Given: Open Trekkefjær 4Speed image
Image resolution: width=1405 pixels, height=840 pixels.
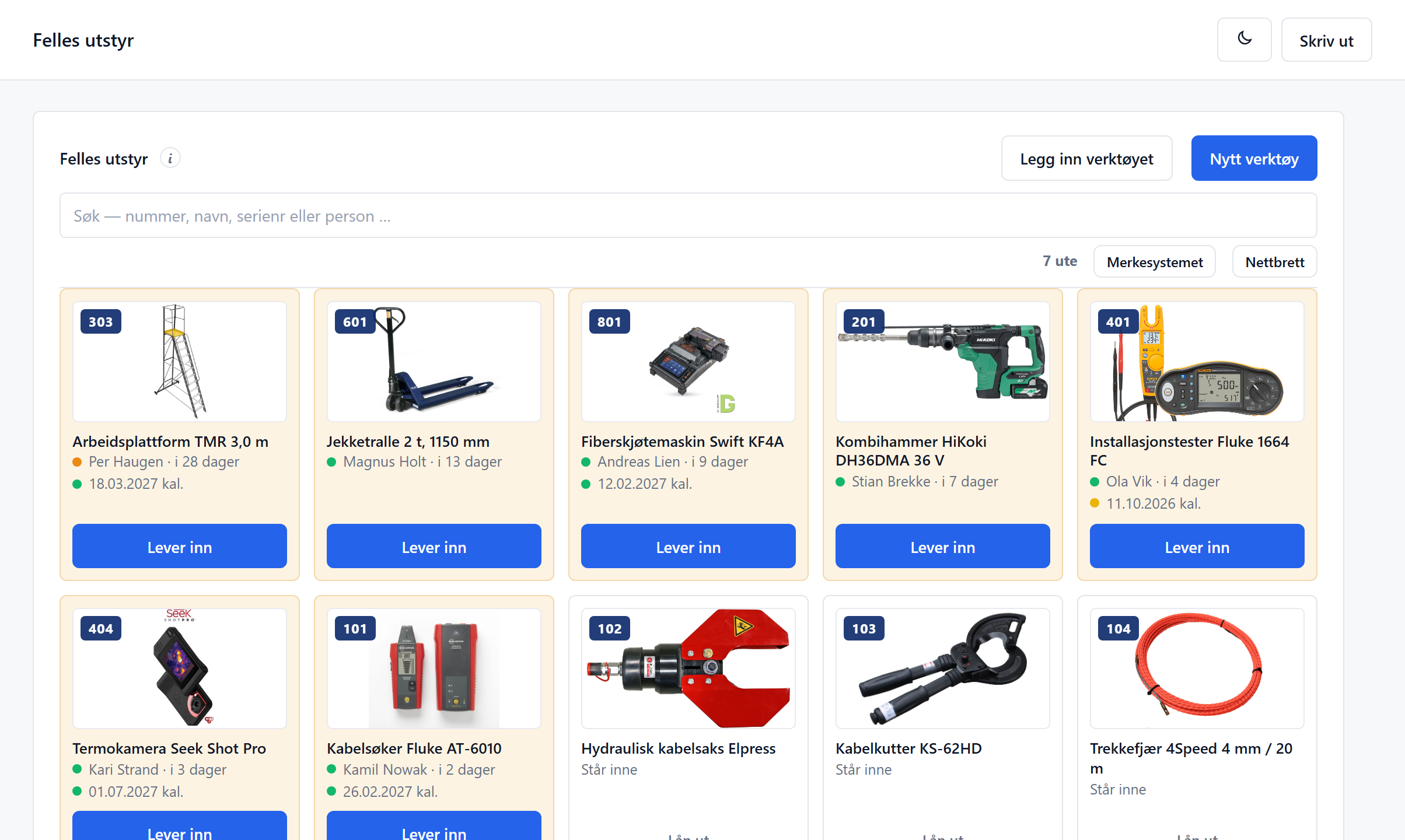Looking at the screenshot, I should click(x=1197, y=668).
